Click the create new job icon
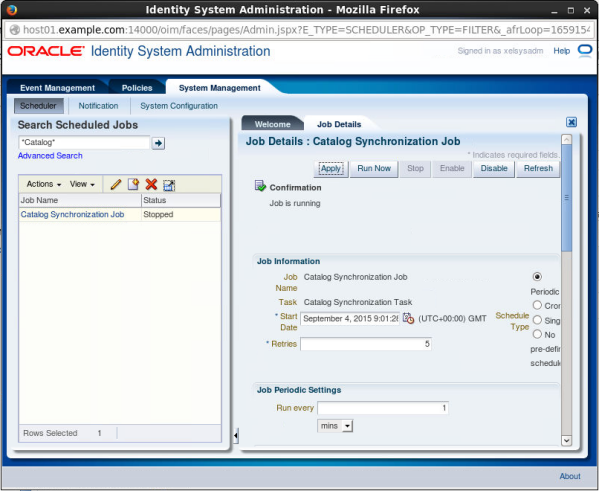This screenshot has width=599, height=491. [x=133, y=184]
